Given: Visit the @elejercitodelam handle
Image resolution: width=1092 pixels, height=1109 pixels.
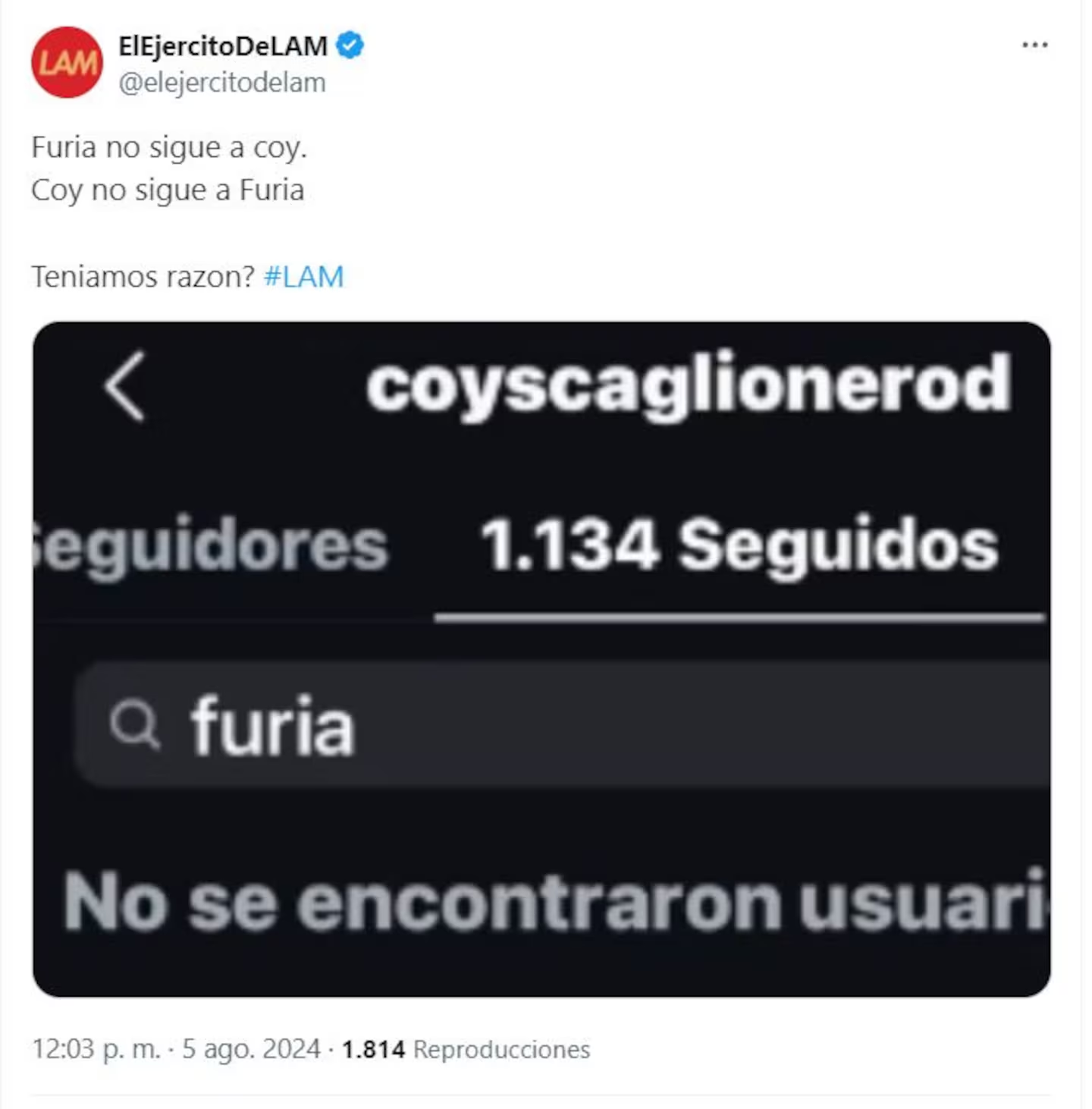Looking at the screenshot, I should coord(222,83).
